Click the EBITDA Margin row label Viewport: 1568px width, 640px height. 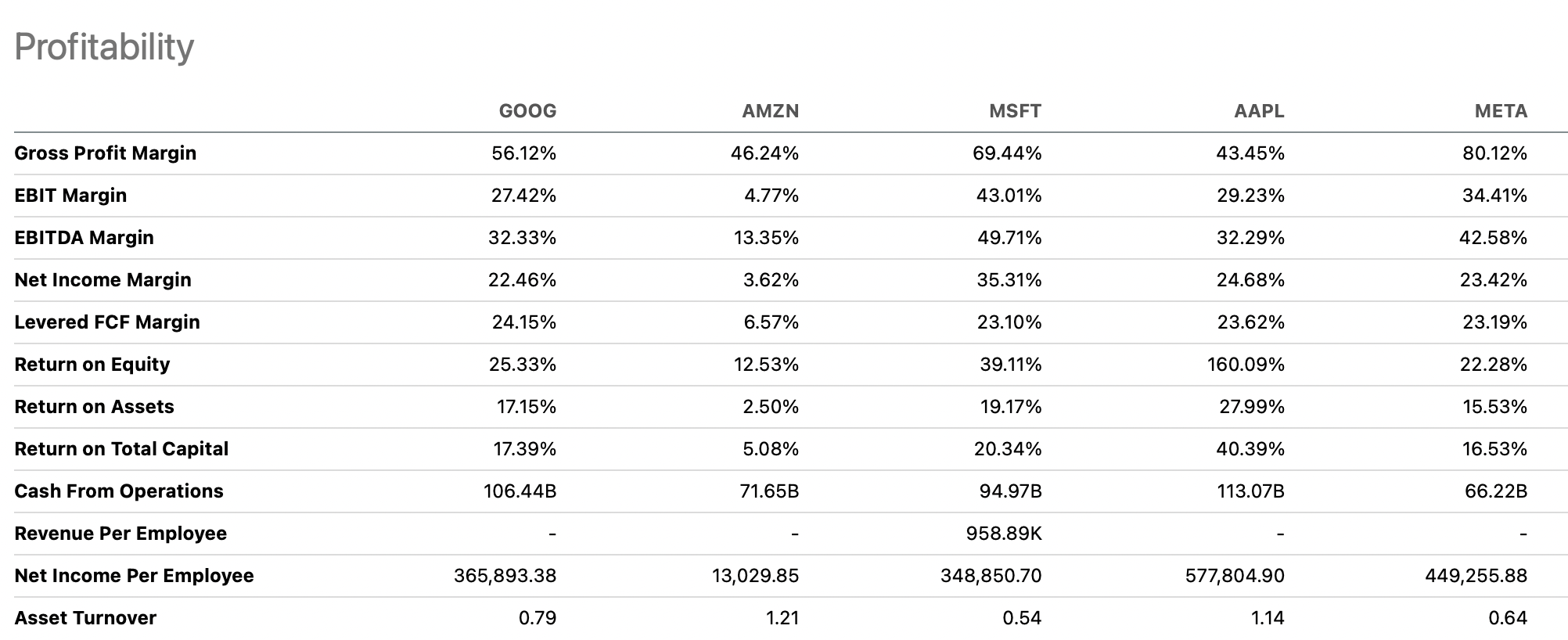84,238
